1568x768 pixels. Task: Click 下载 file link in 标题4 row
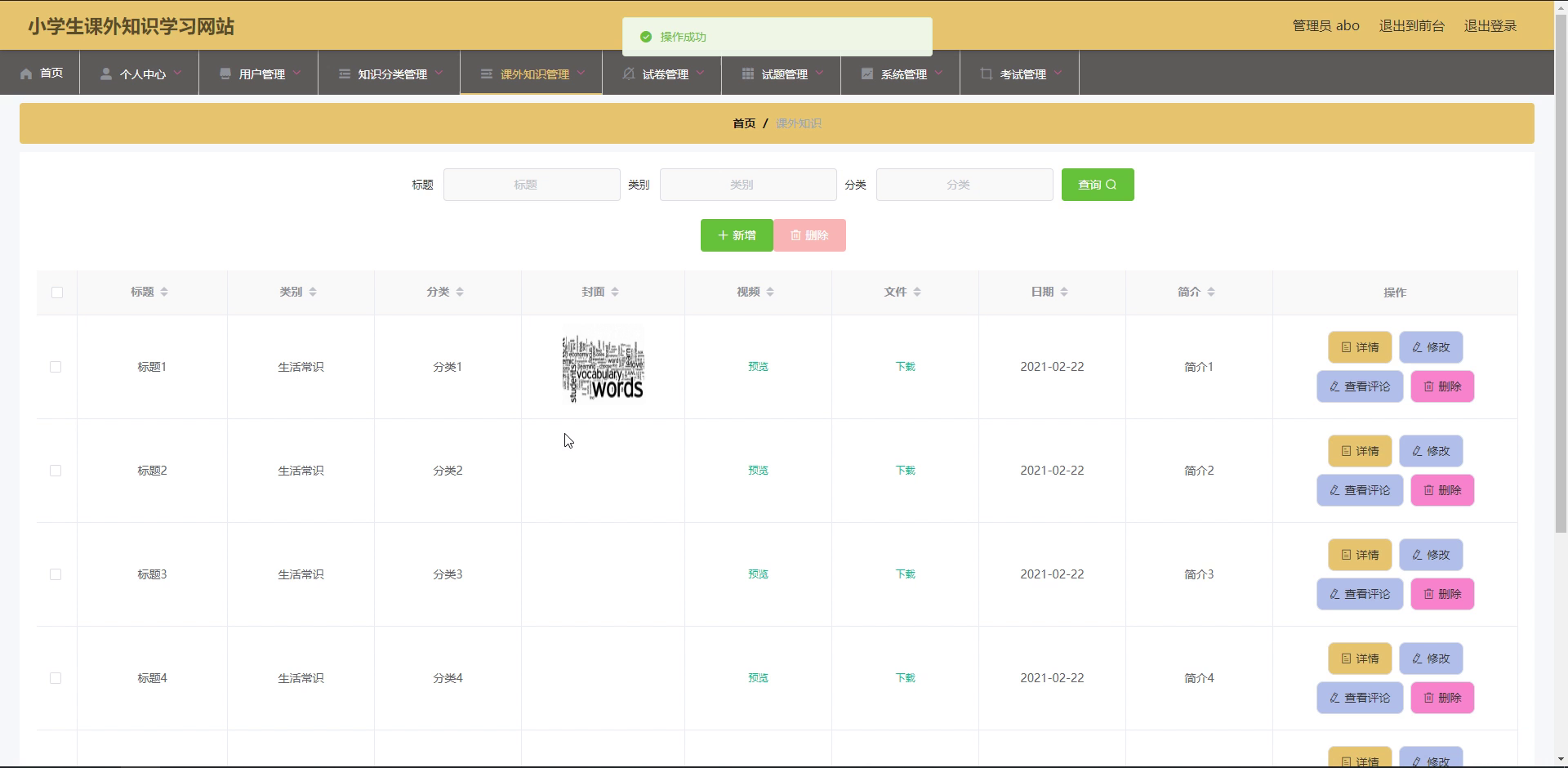tap(905, 678)
